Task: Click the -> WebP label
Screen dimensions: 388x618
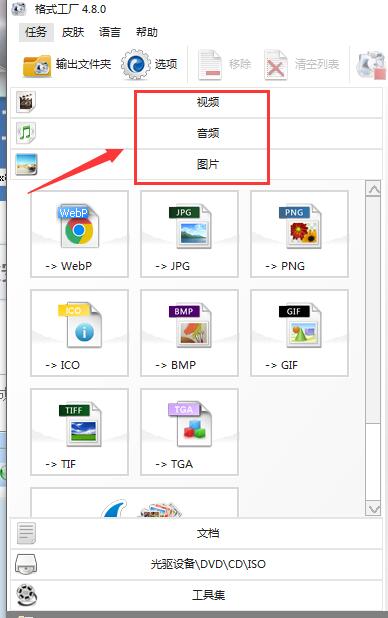Action: 69,266
